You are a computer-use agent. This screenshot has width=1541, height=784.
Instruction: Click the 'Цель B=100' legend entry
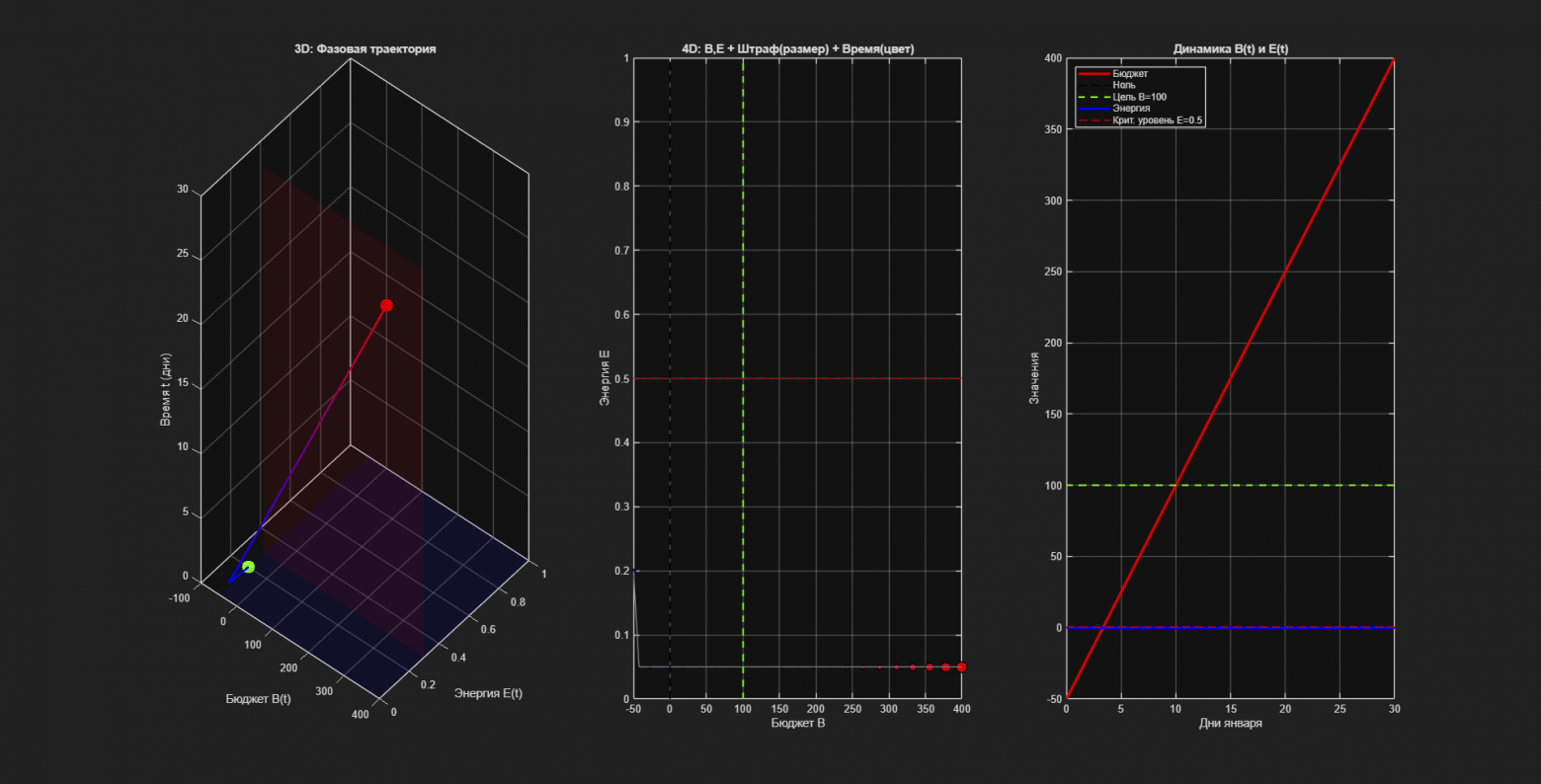(1138, 97)
